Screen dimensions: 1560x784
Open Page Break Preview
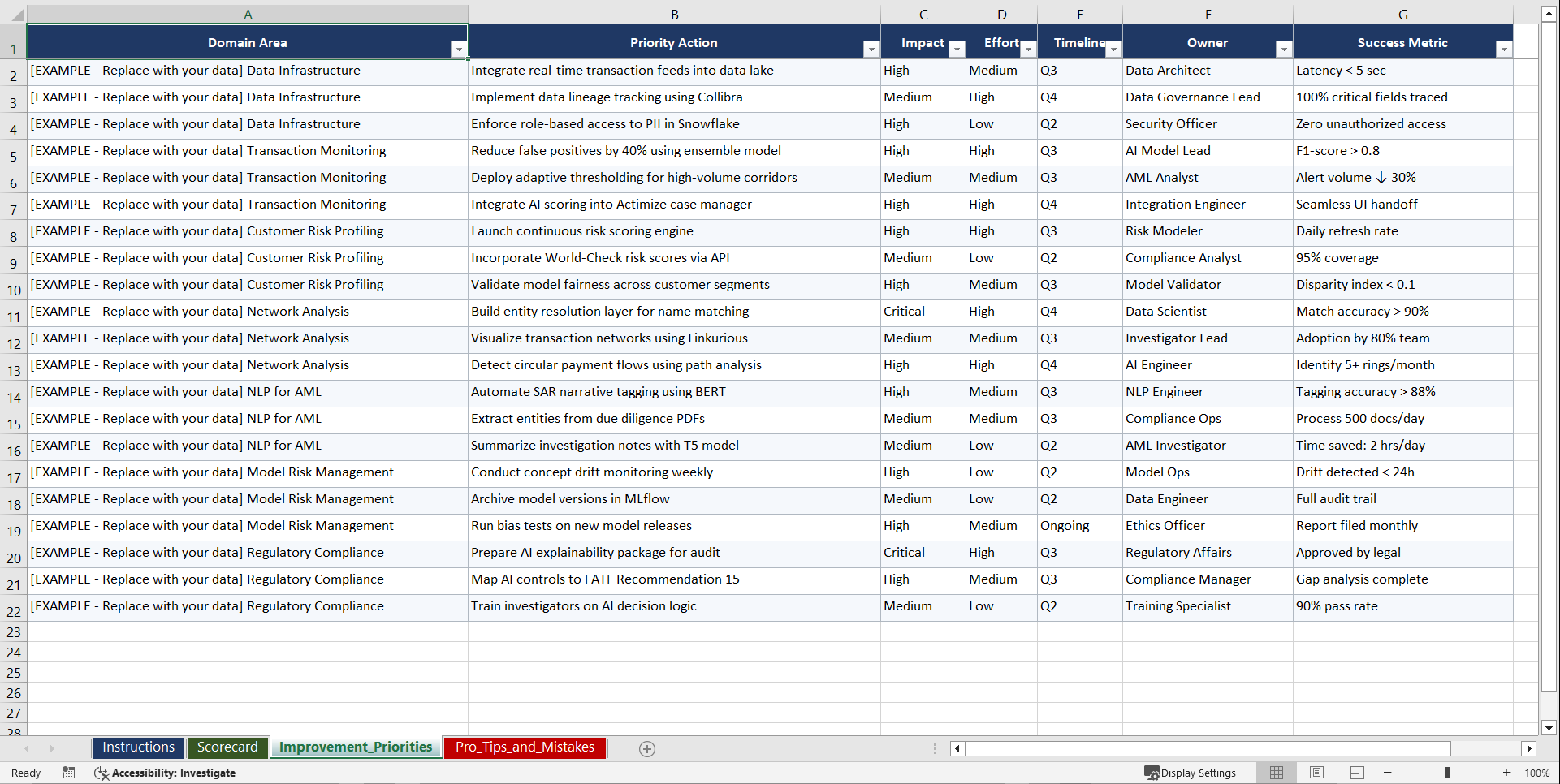(x=1356, y=773)
